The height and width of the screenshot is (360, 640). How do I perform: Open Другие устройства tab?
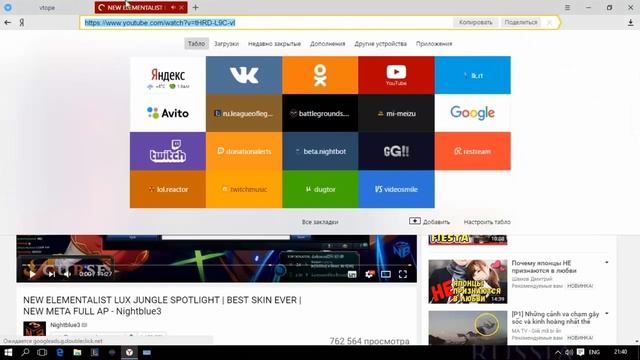click(x=380, y=44)
